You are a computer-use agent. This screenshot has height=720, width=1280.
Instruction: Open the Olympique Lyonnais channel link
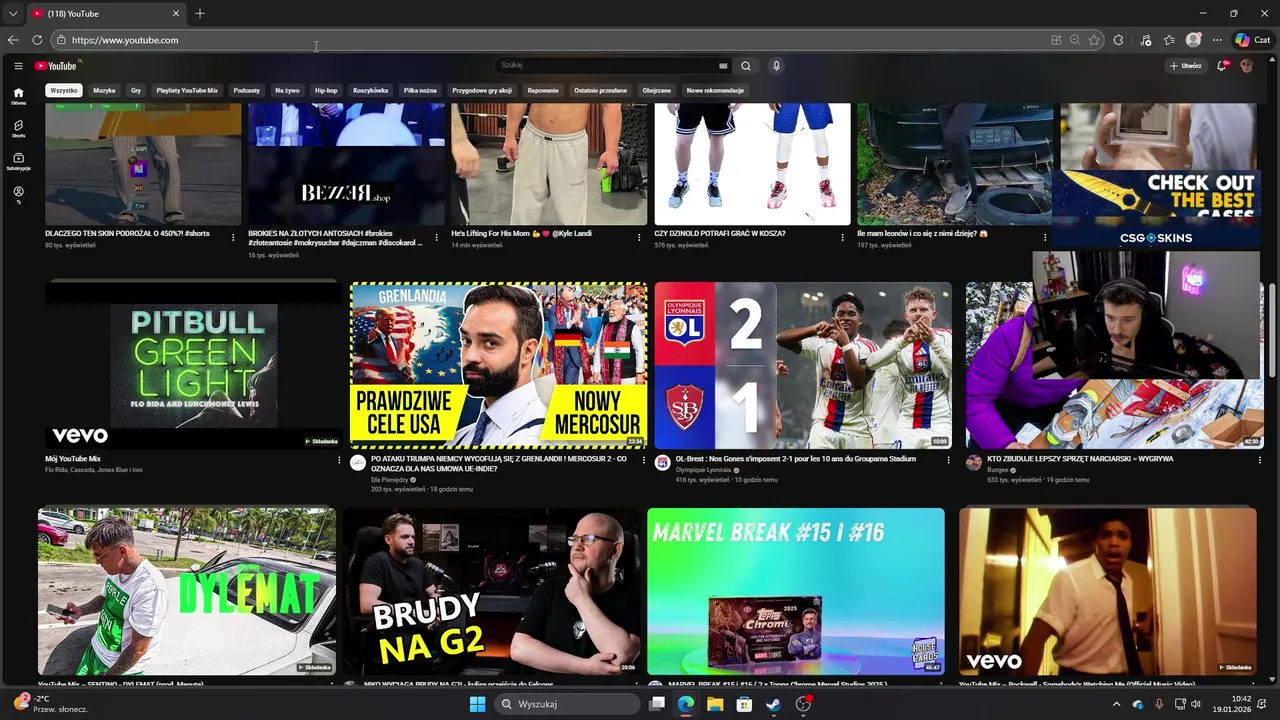[x=704, y=470]
